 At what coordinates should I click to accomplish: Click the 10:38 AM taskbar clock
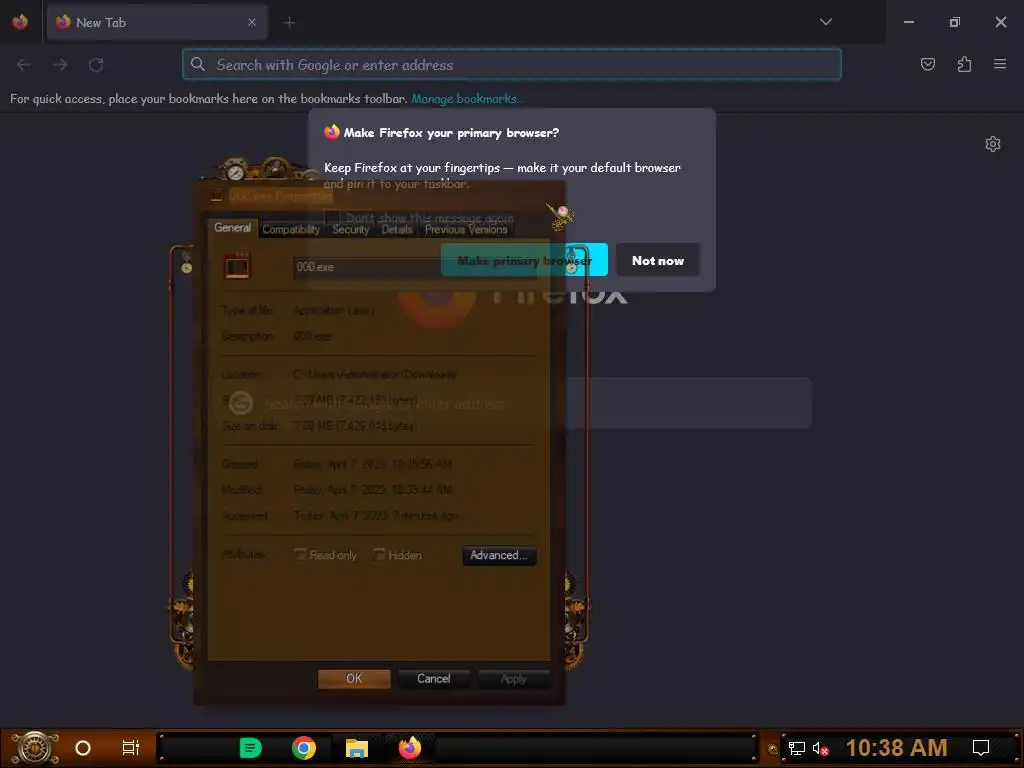[896, 748]
